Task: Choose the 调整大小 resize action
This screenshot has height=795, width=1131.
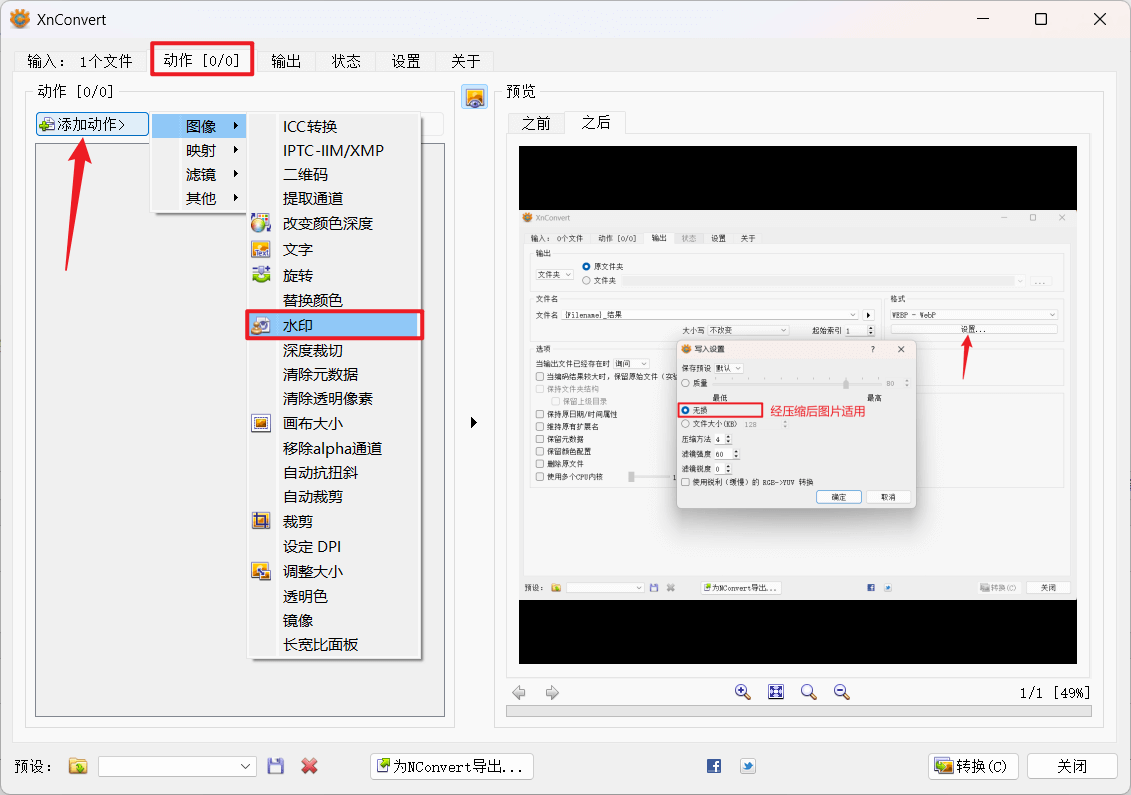Action: pos(334,571)
